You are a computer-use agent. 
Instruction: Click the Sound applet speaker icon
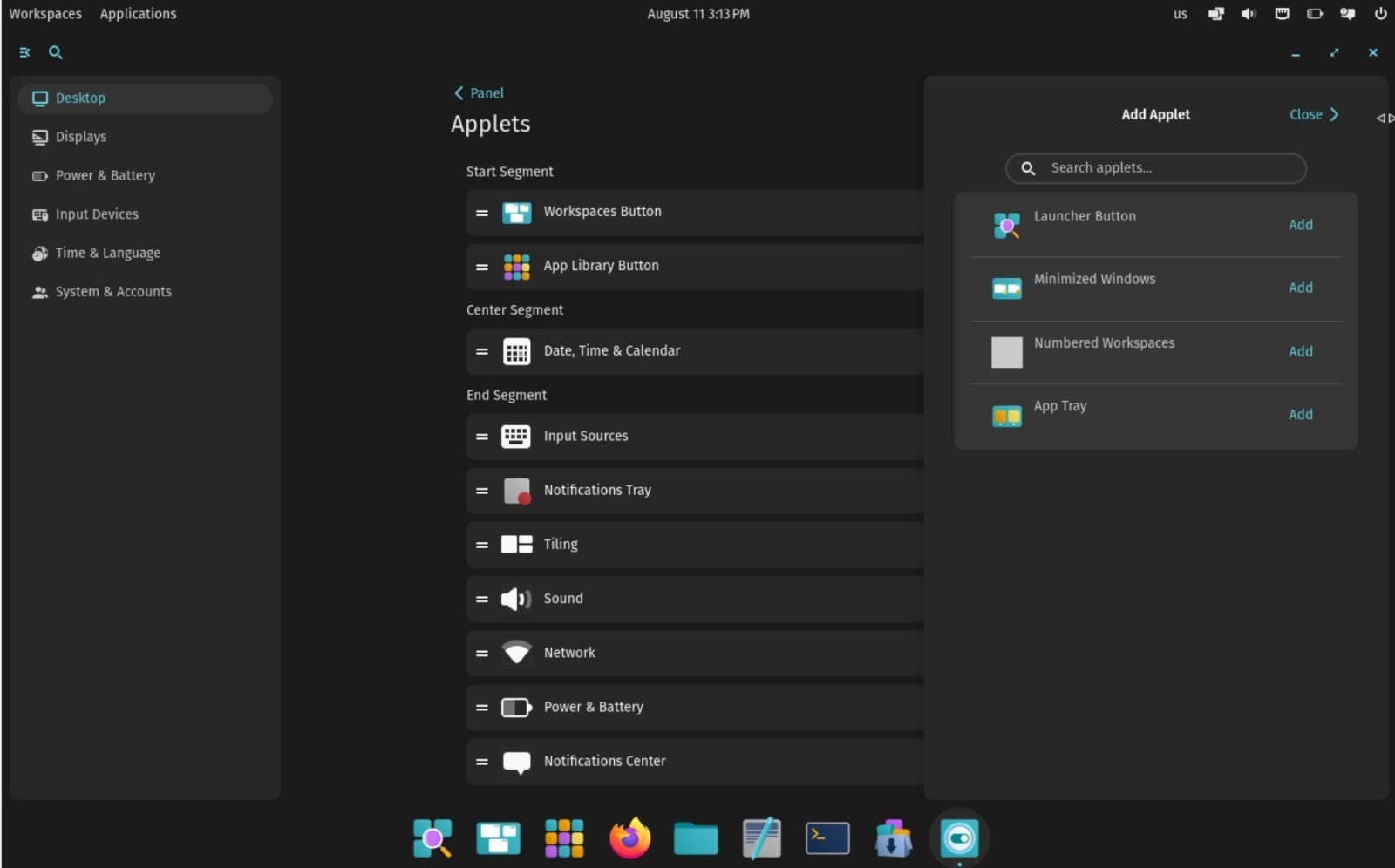click(x=516, y=599)
